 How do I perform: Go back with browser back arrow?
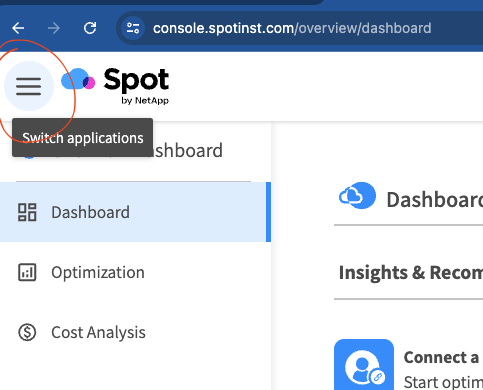18,28
